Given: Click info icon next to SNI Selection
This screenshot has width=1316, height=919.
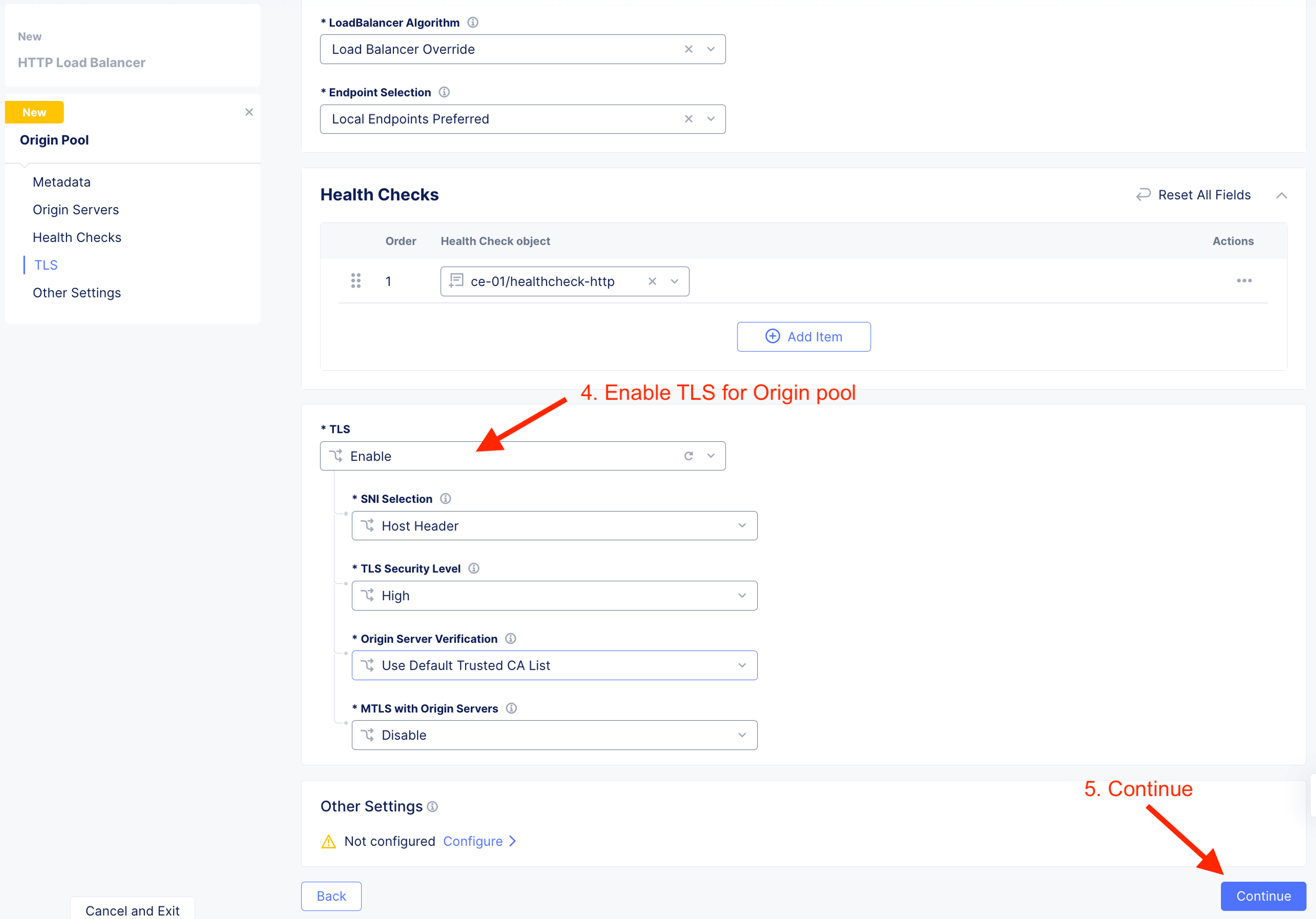Looking at the screenshot, I should (x=445, y=499).
